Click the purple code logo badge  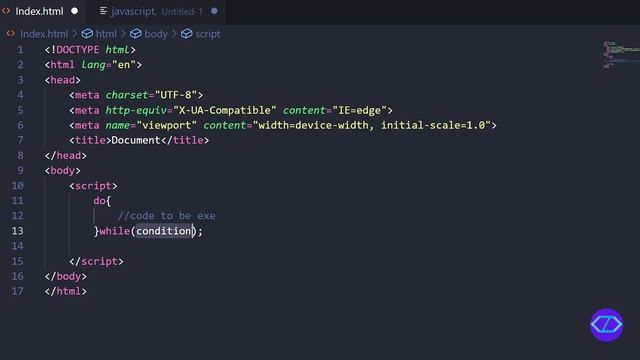coord(607,325)
